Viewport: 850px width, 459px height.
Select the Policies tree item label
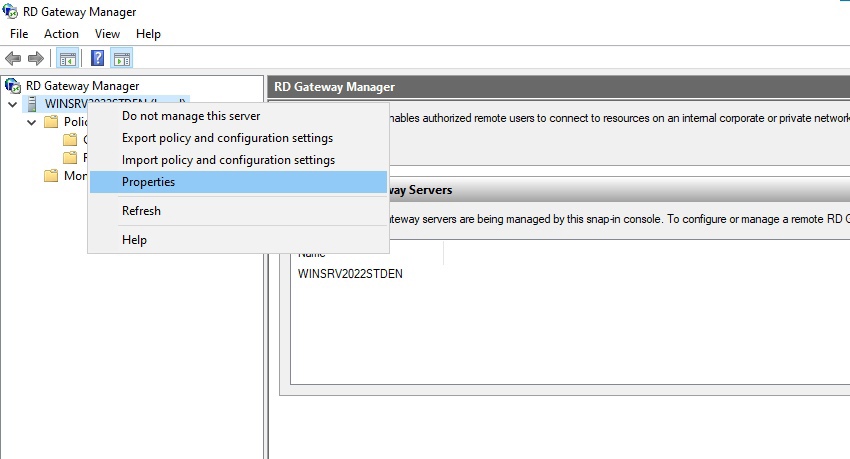[75, 121]
